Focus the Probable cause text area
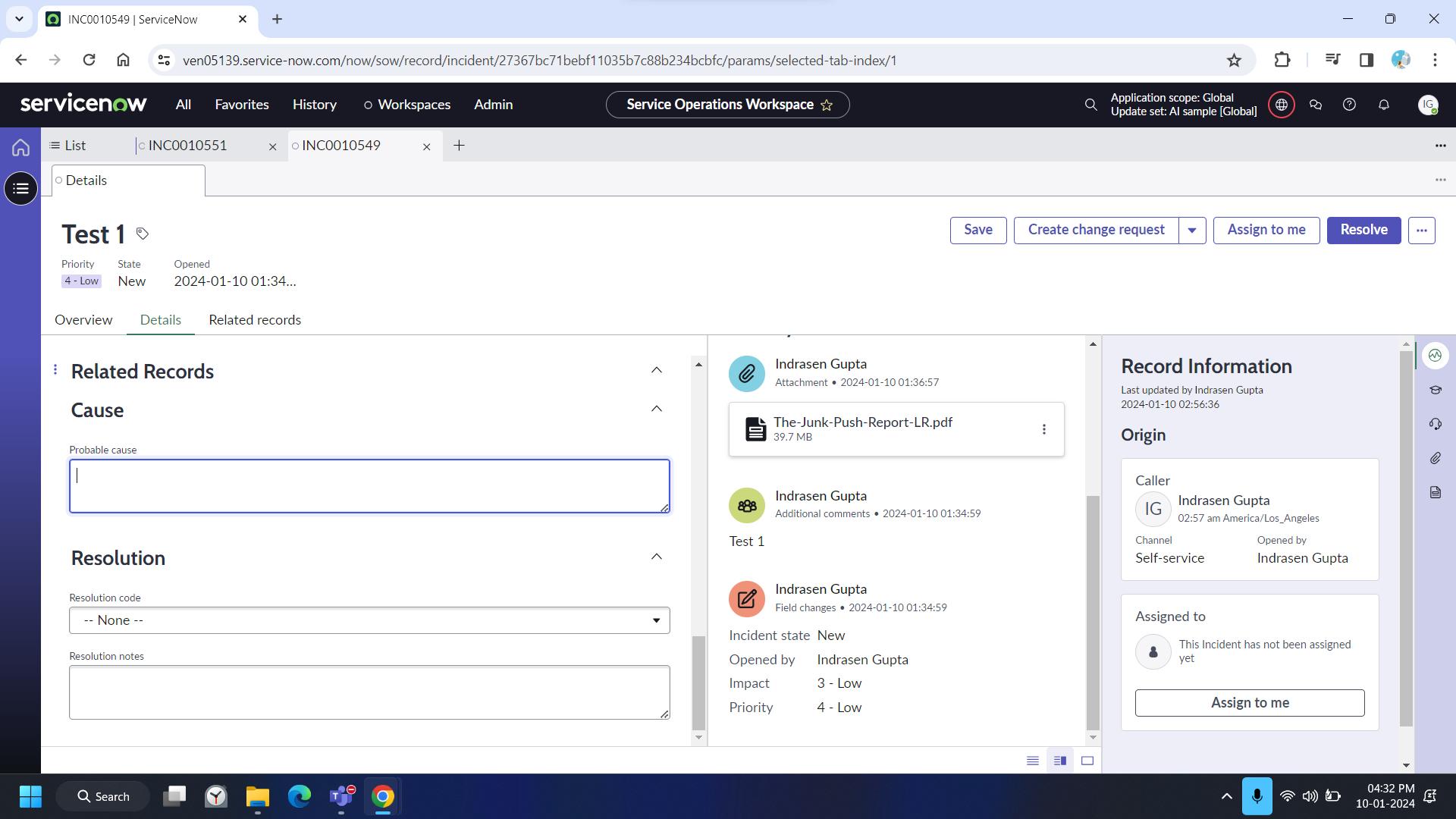This screenshot has width=1456, height=819. pos(369,486)
